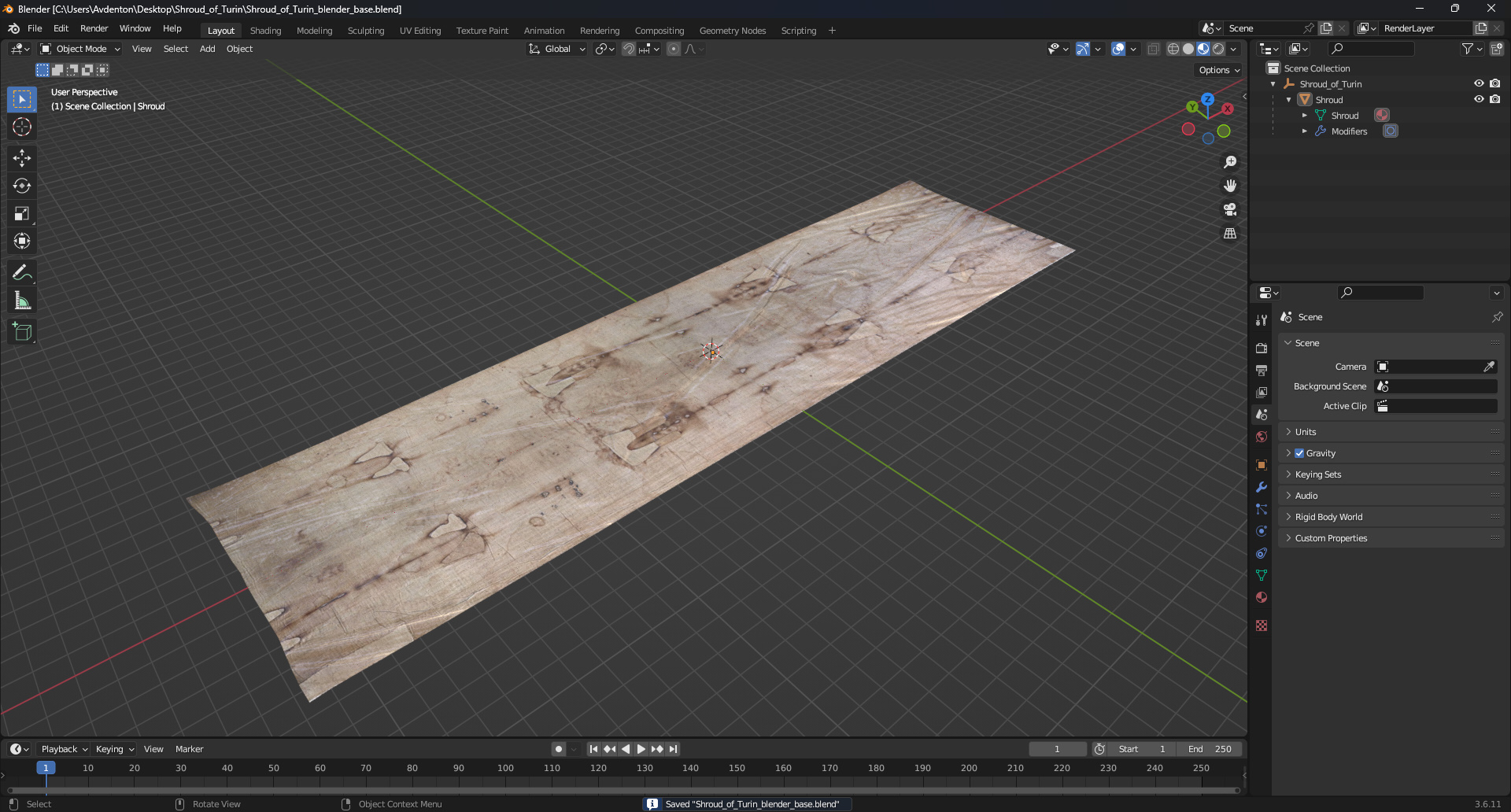Expand the Keying Sets panel

(x=1391, y=474)
